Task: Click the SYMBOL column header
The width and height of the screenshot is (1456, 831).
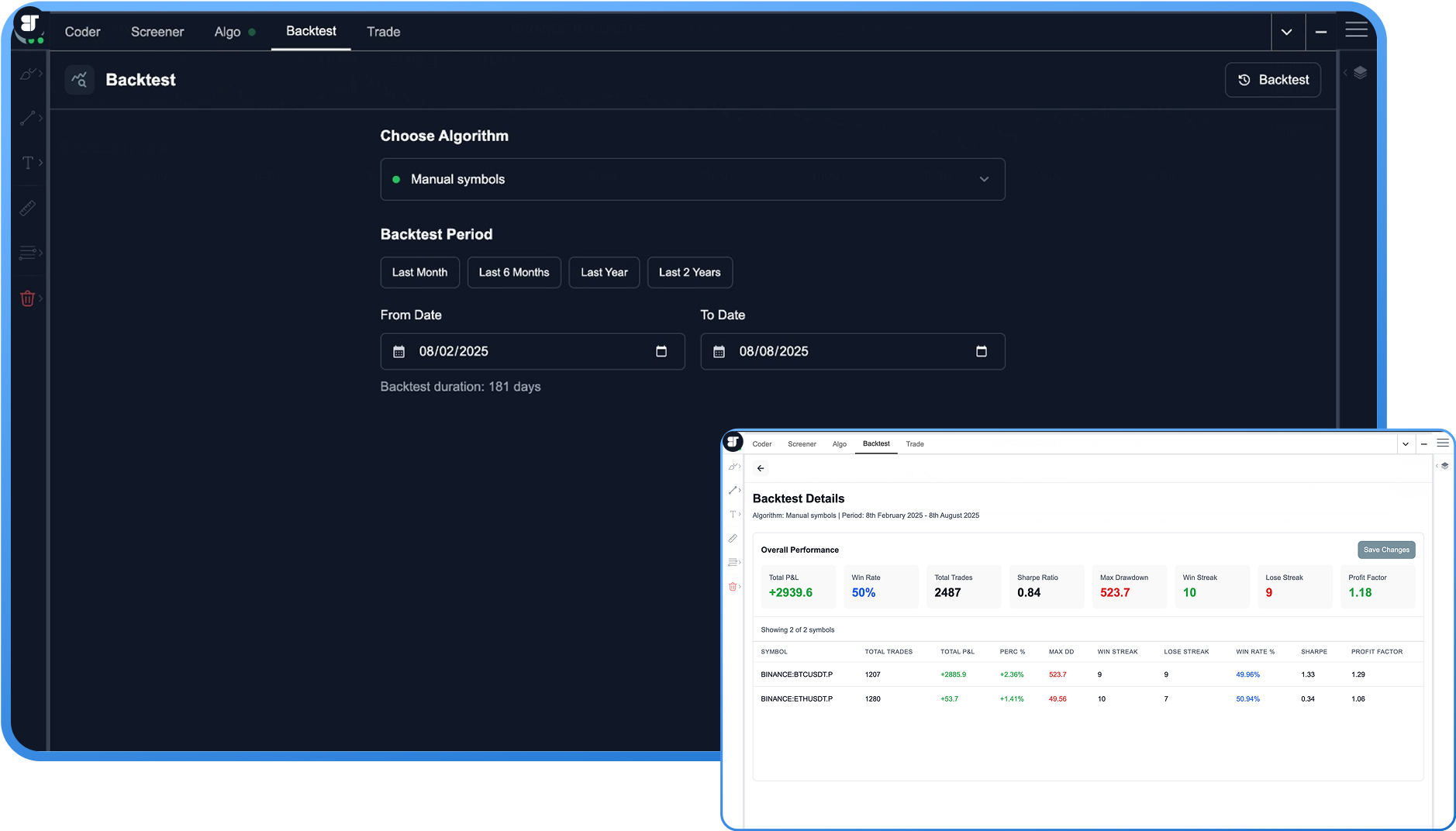Action: pyautogui.click(x=774, y=652)
